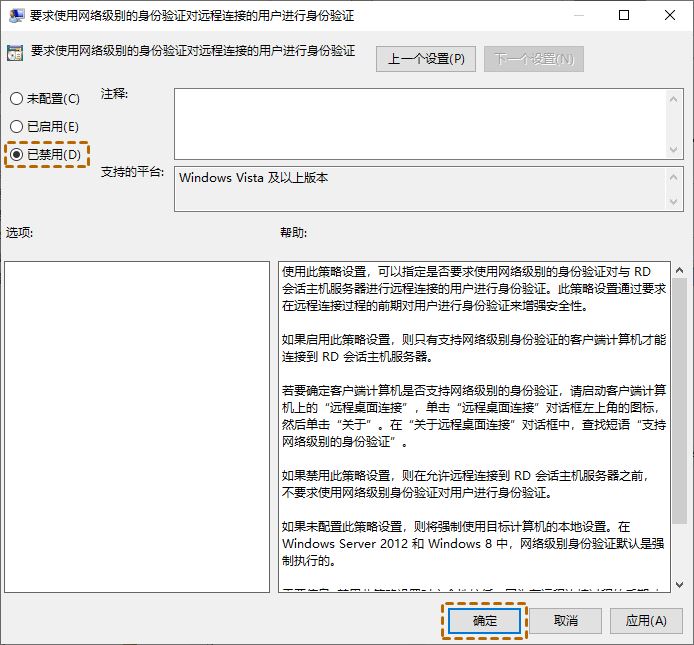Click the 支持的平台: label
Viewport: 694px width, 645px height.
132,172
